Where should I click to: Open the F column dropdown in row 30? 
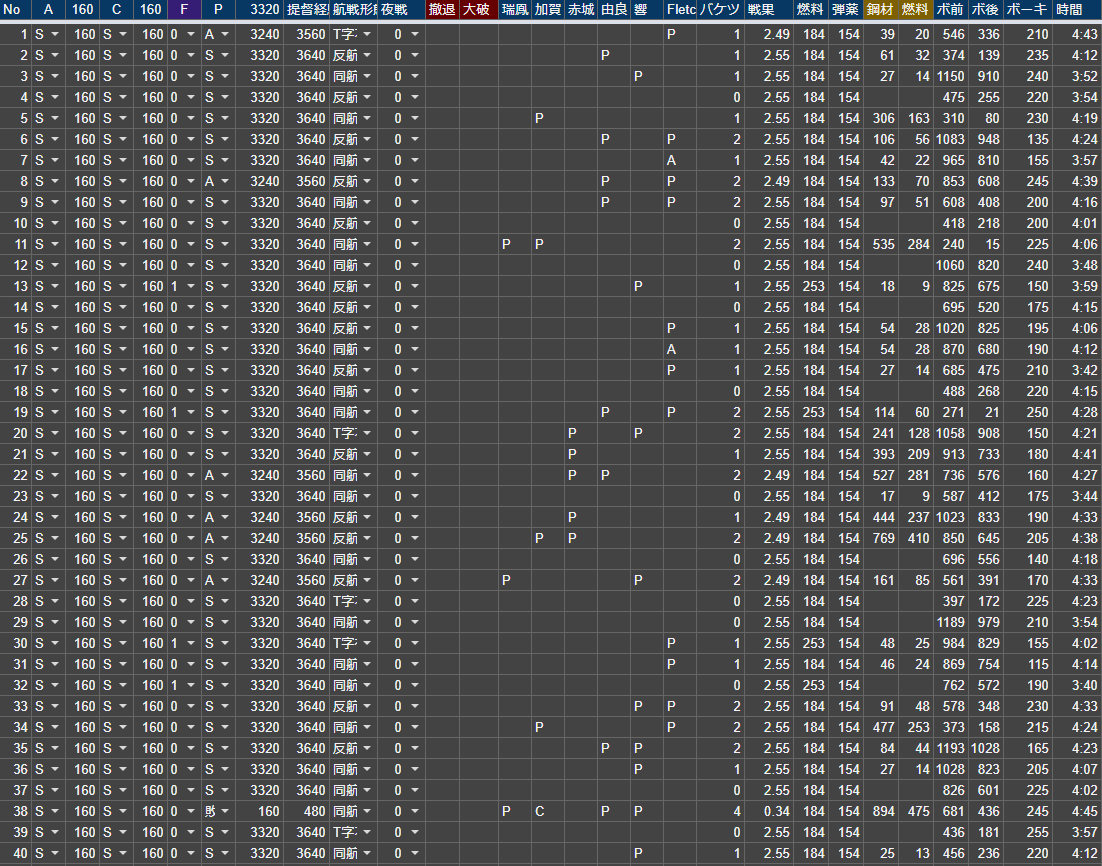[x=191, y=644]
